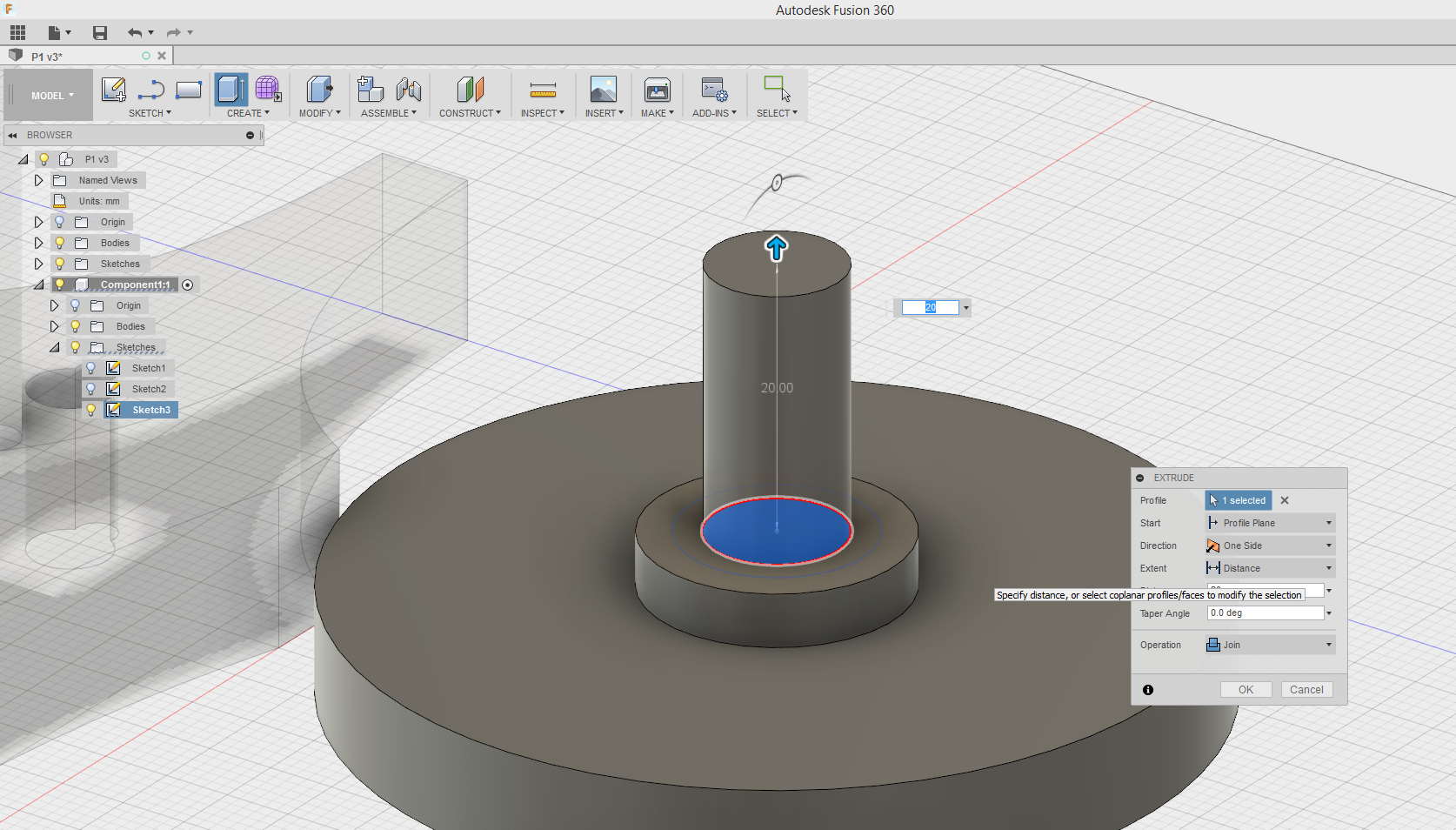The image size is (1456, 830).
Task: Toggle visibility bulb of P1 v3 root
Action: pos(44,159)
